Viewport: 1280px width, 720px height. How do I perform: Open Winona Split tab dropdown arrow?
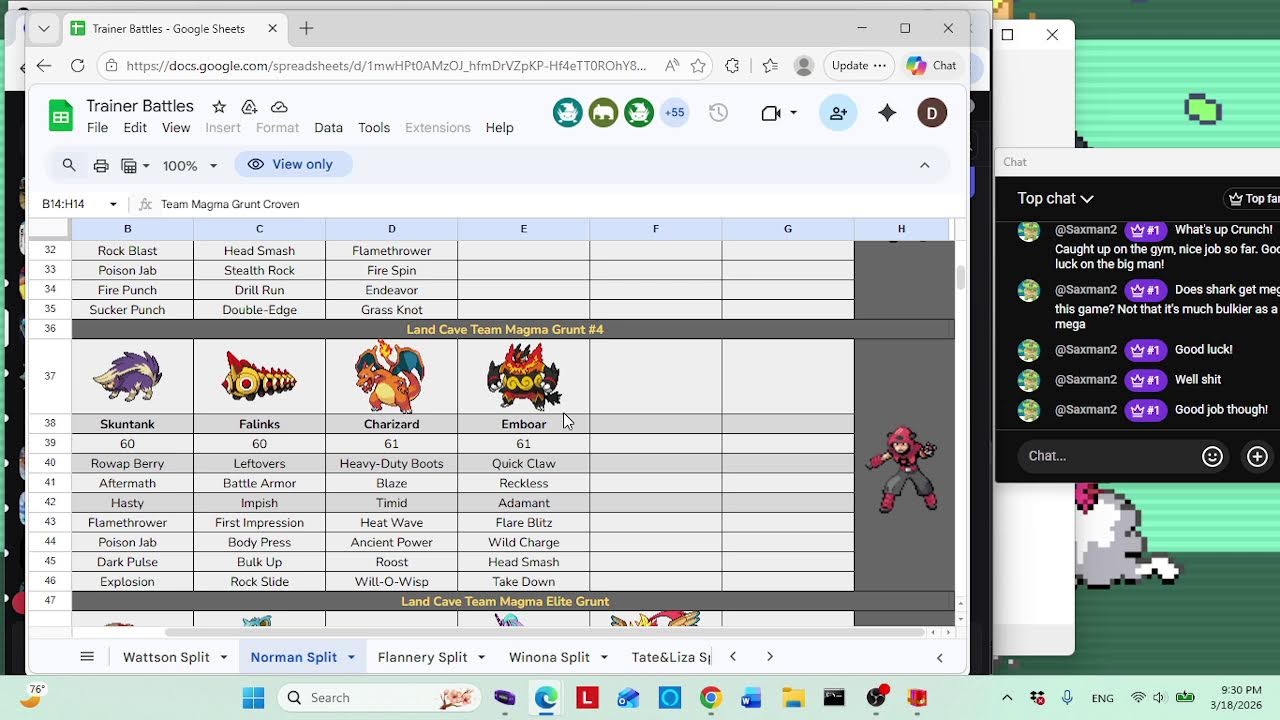click(604, 657)
